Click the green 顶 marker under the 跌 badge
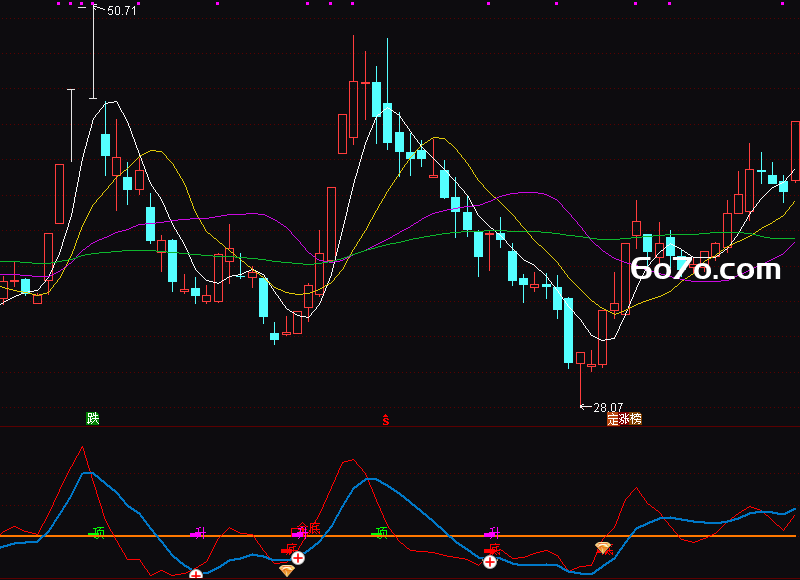This screenshot has height=580, width=800. coord(96,533)
